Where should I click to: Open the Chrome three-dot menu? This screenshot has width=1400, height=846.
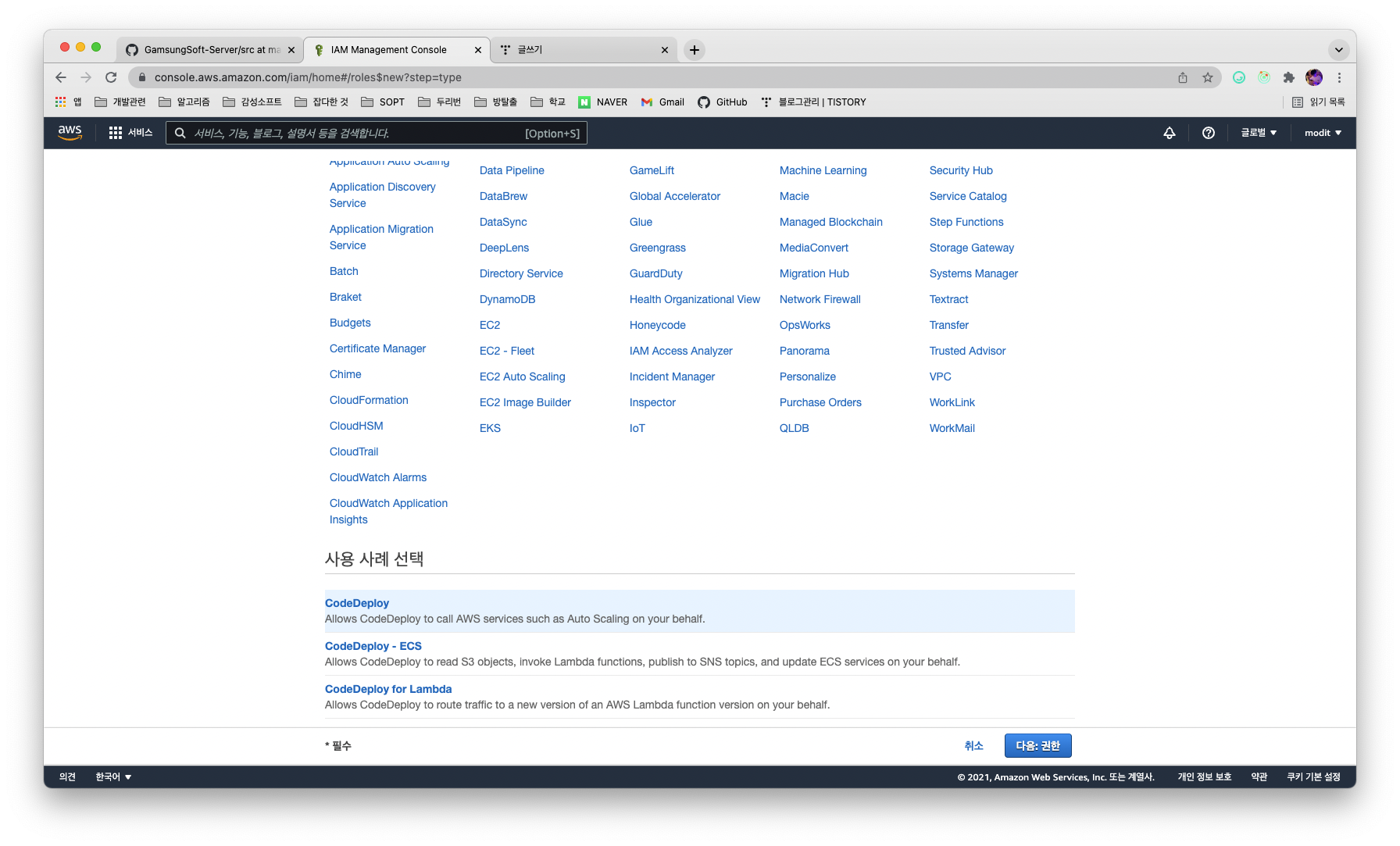pos(1339,77)
